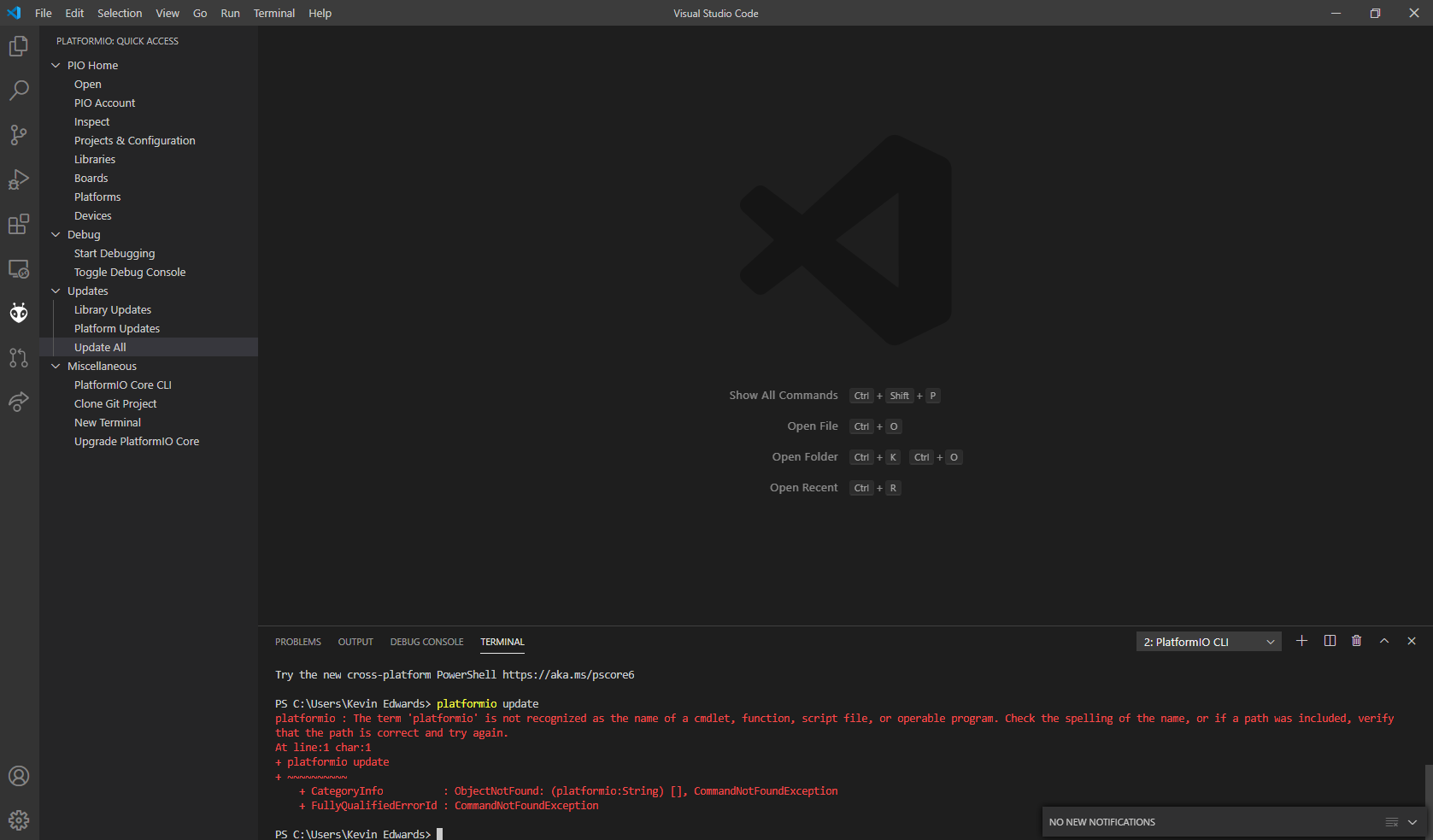Image resolution: width=1433 pixels, height=840 pixels.
Task: Hide the notifications chevron
Action: click(1412, 822)
